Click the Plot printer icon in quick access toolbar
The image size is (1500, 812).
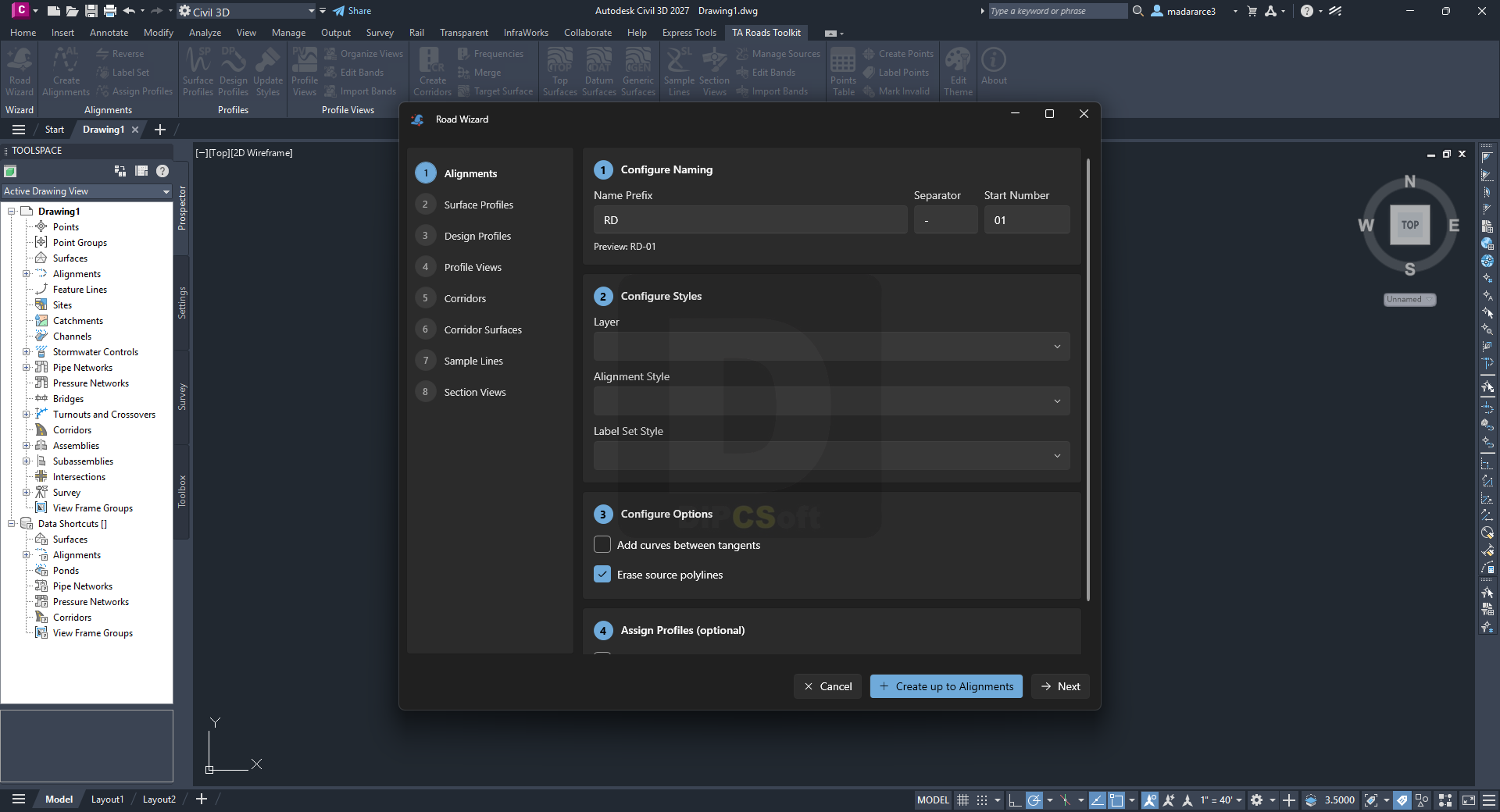pos(110,11)
